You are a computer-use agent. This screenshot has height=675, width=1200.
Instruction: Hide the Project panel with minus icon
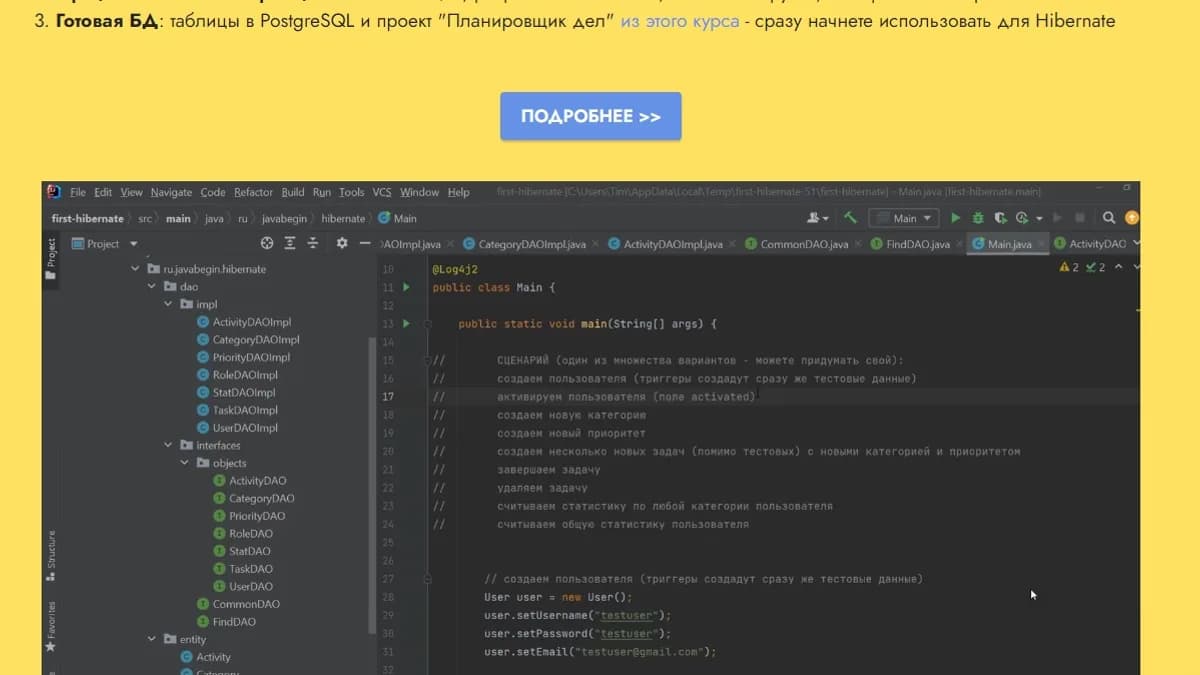(x=365, y=243)
